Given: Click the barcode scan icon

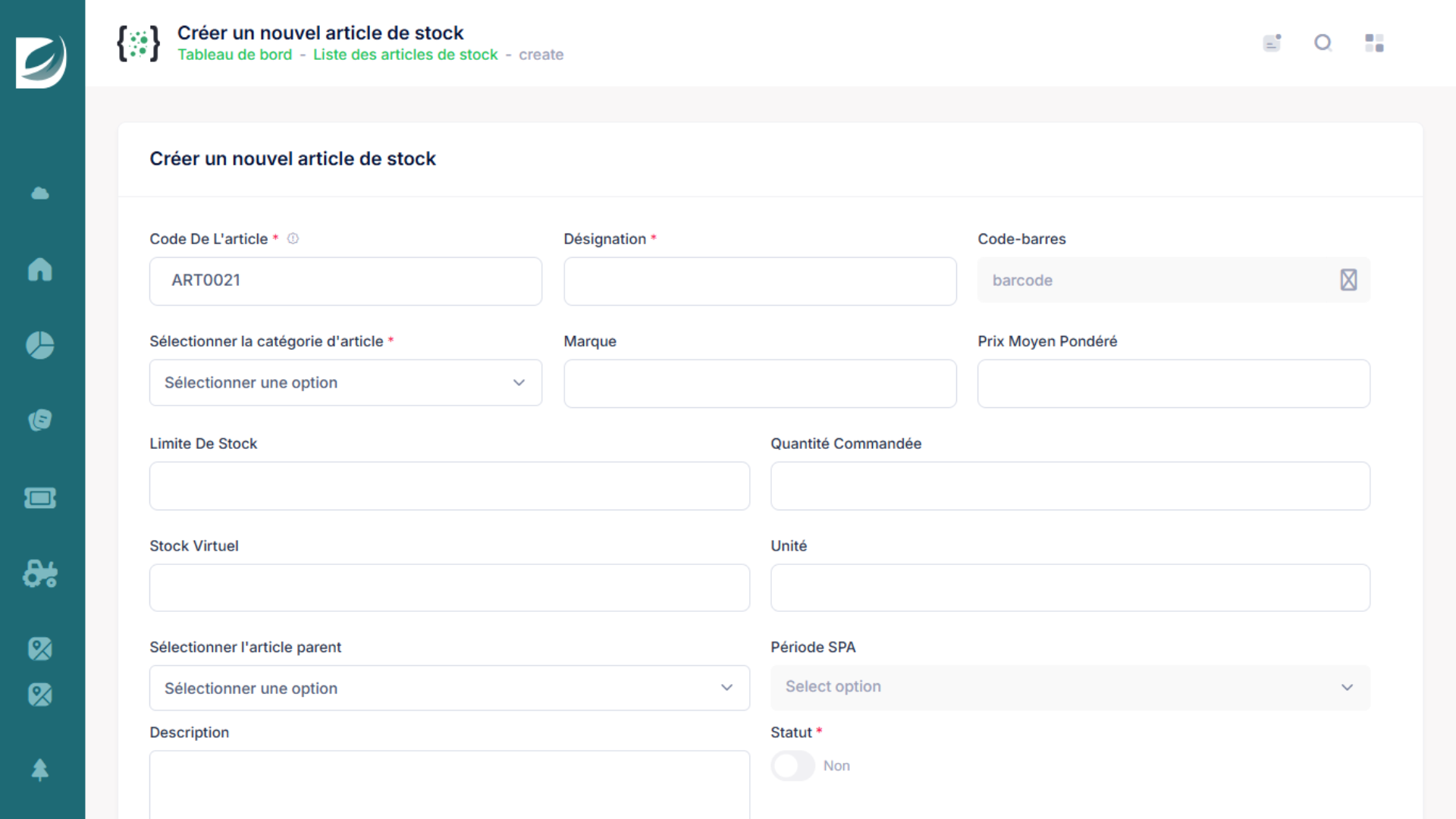Looking at the screenshot, I should (x=1348, y=280).
